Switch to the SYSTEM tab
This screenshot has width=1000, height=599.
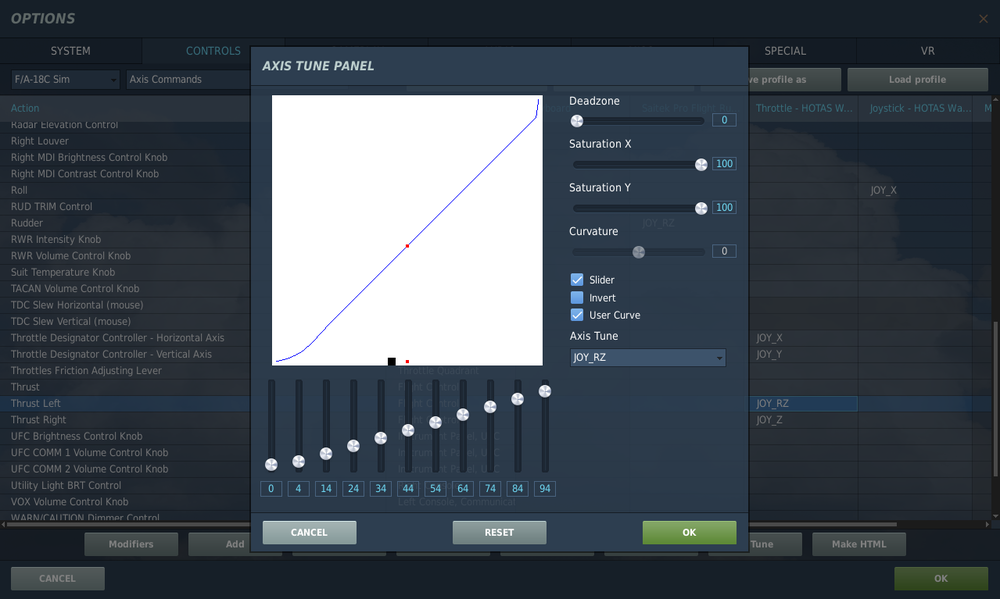(x=71, y=51)
